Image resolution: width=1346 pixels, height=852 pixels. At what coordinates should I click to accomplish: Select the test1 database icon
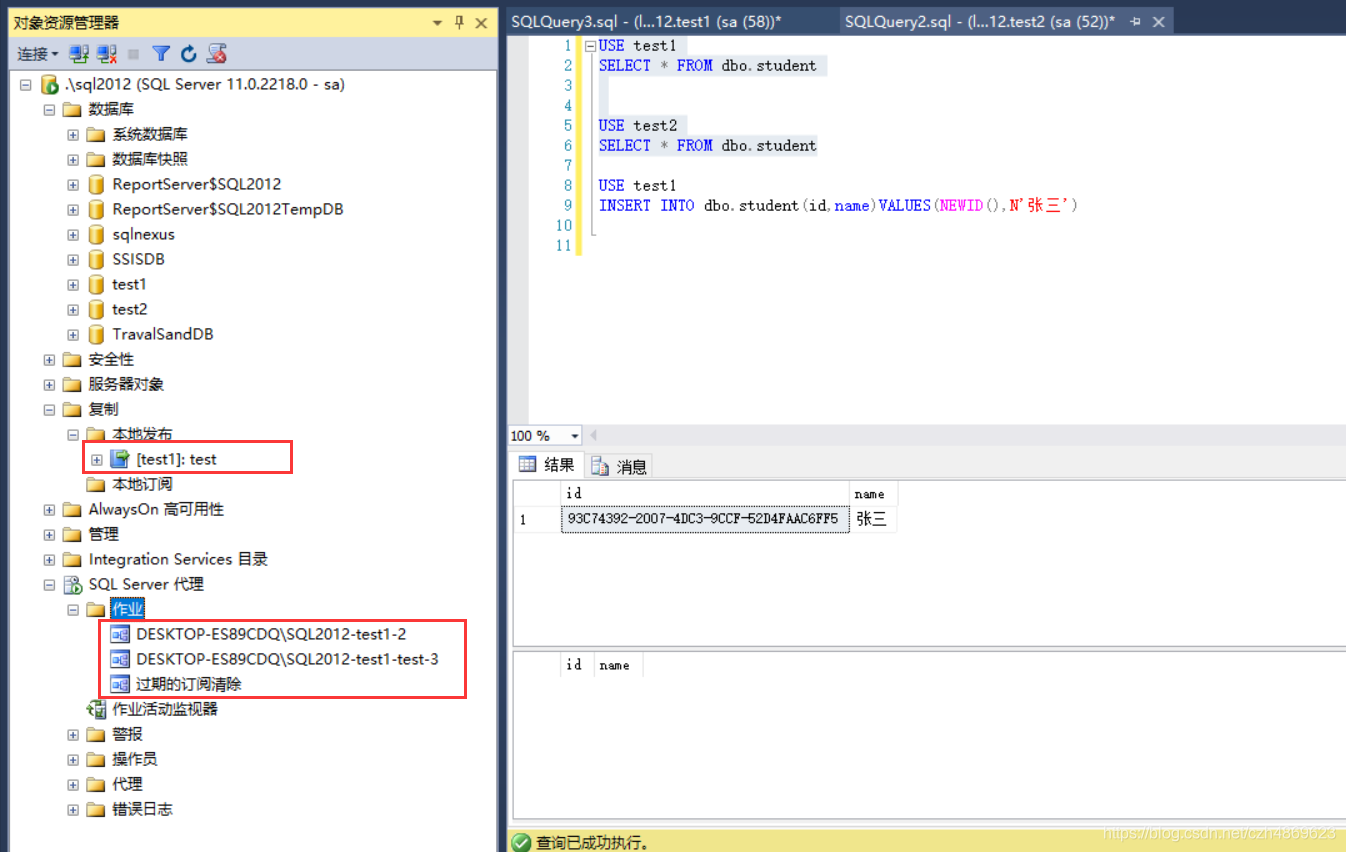[96, 285]
